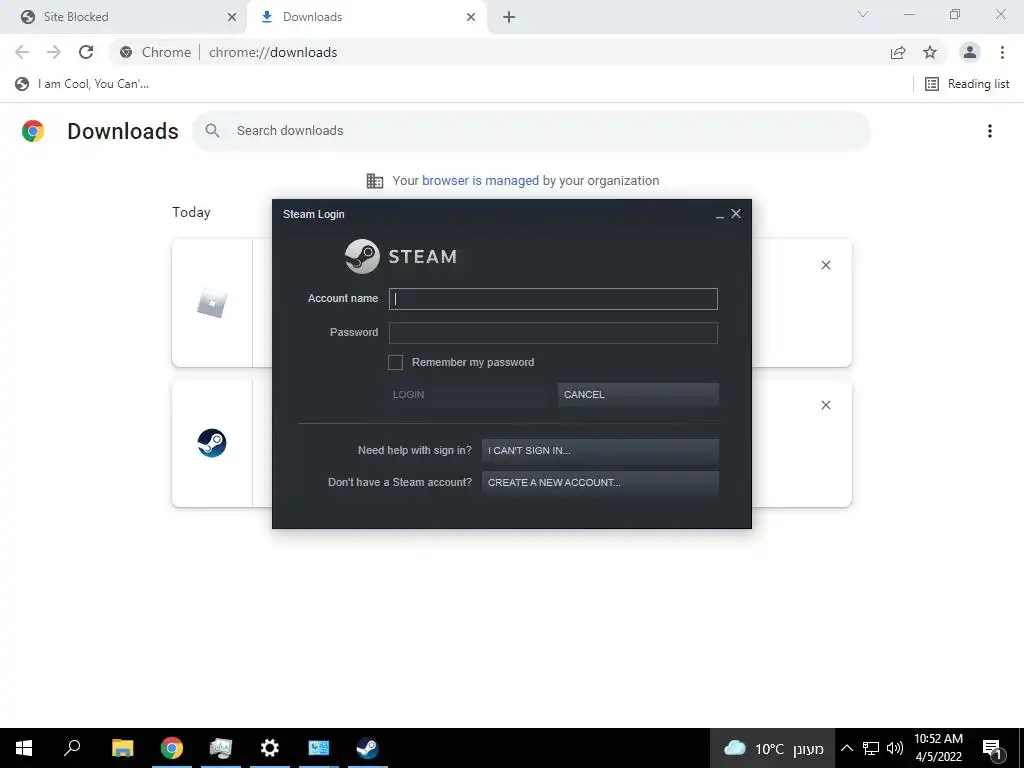Open network status in system tray

[871, 748]
